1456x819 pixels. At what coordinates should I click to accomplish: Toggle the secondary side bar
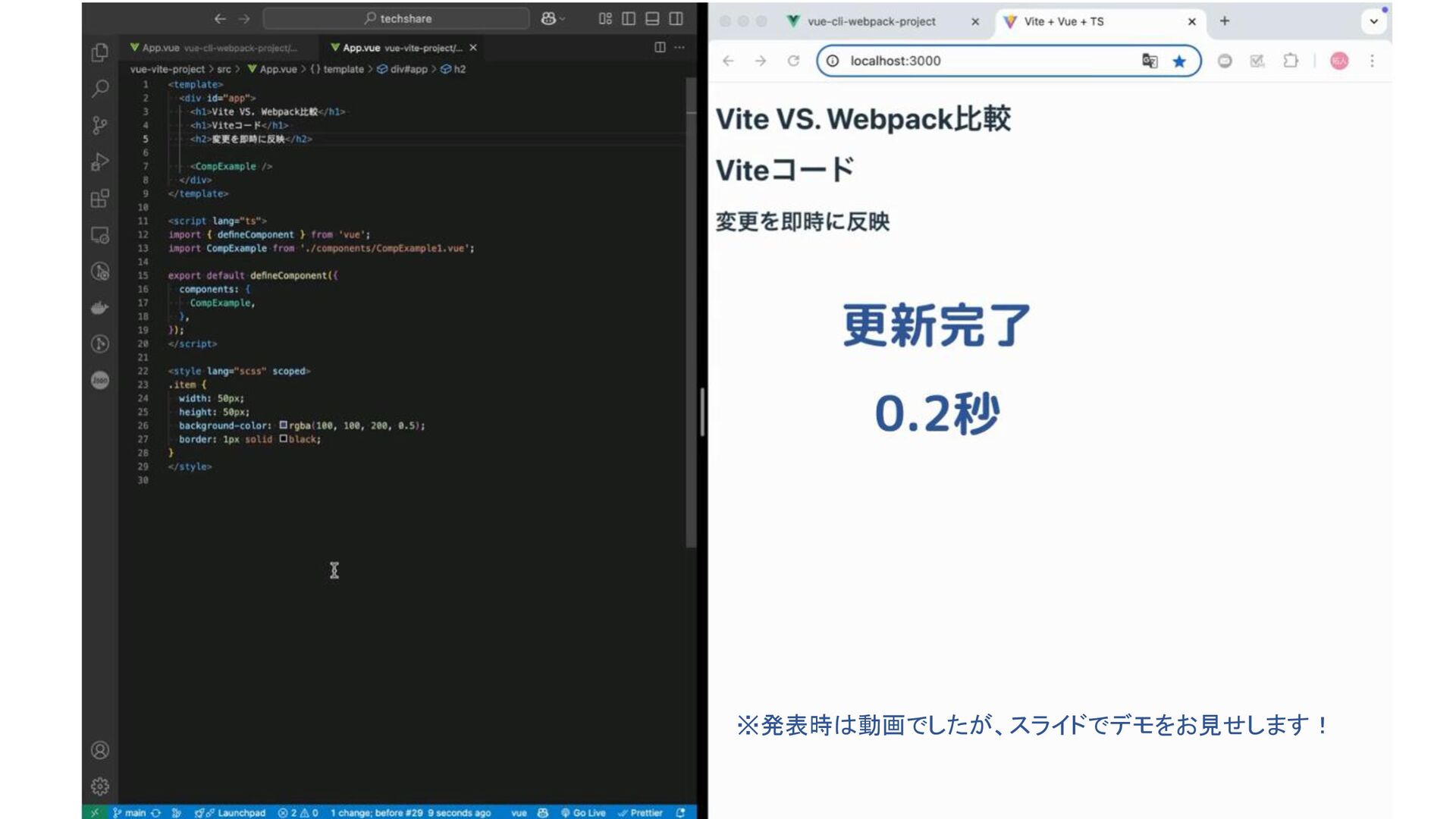pos(676,18)
